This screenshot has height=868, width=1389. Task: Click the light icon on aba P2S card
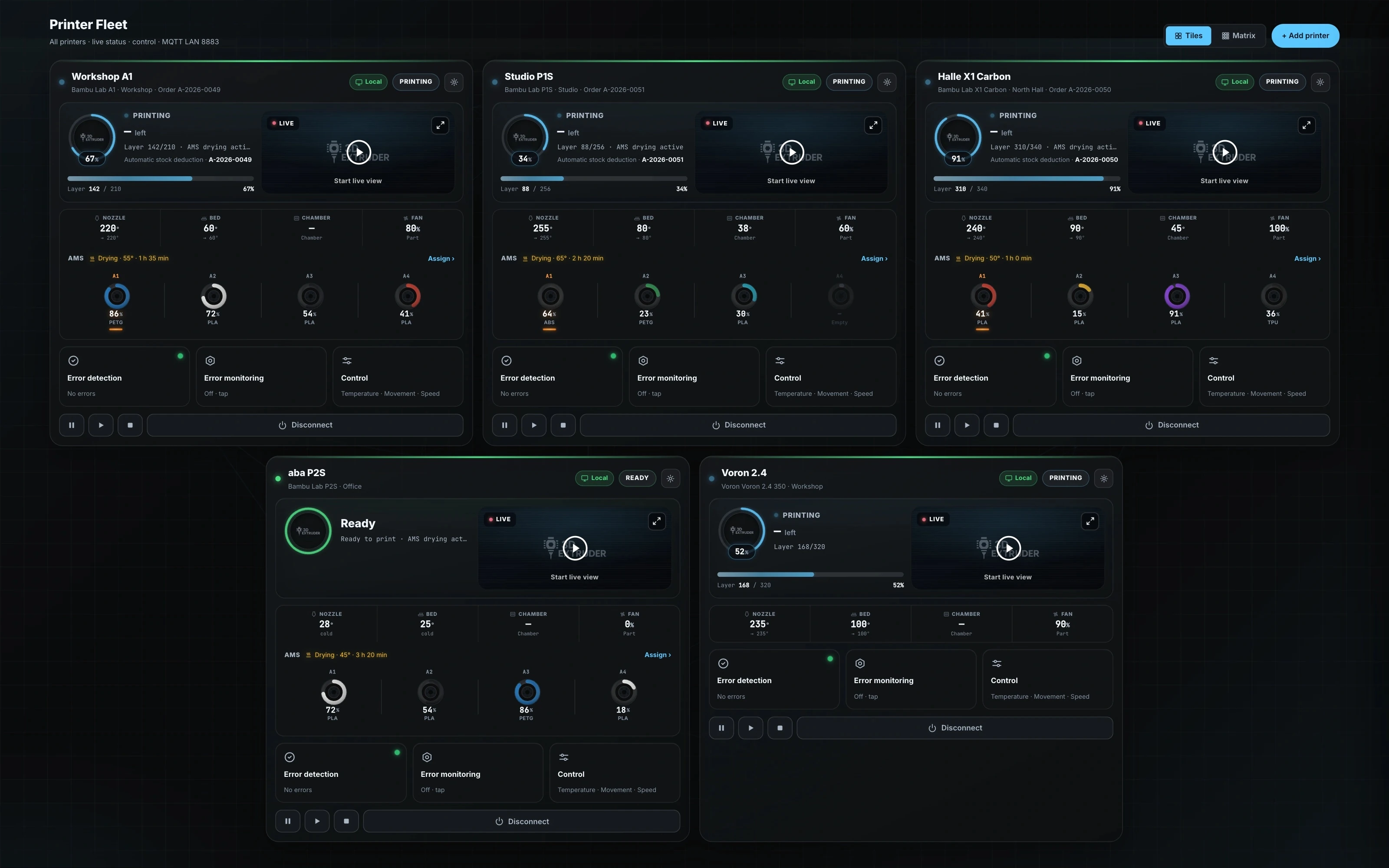(670, 478)
